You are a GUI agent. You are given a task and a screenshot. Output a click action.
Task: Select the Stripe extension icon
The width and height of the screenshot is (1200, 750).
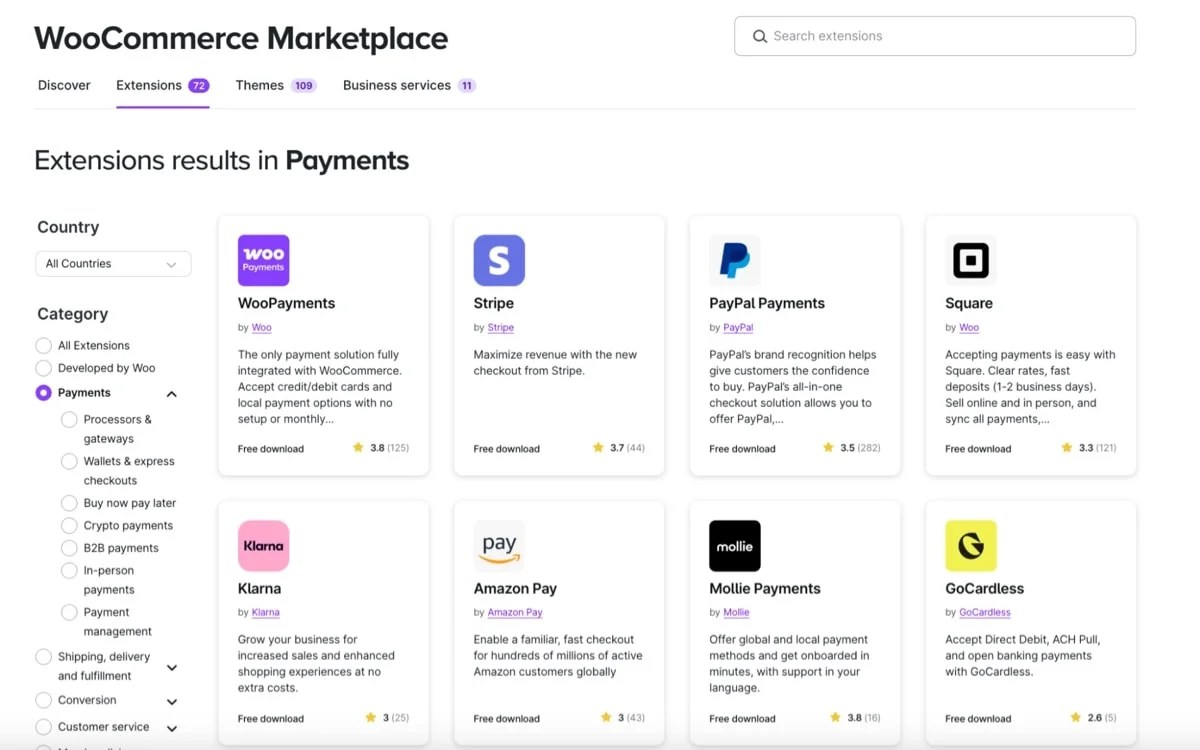click(498, 260)
